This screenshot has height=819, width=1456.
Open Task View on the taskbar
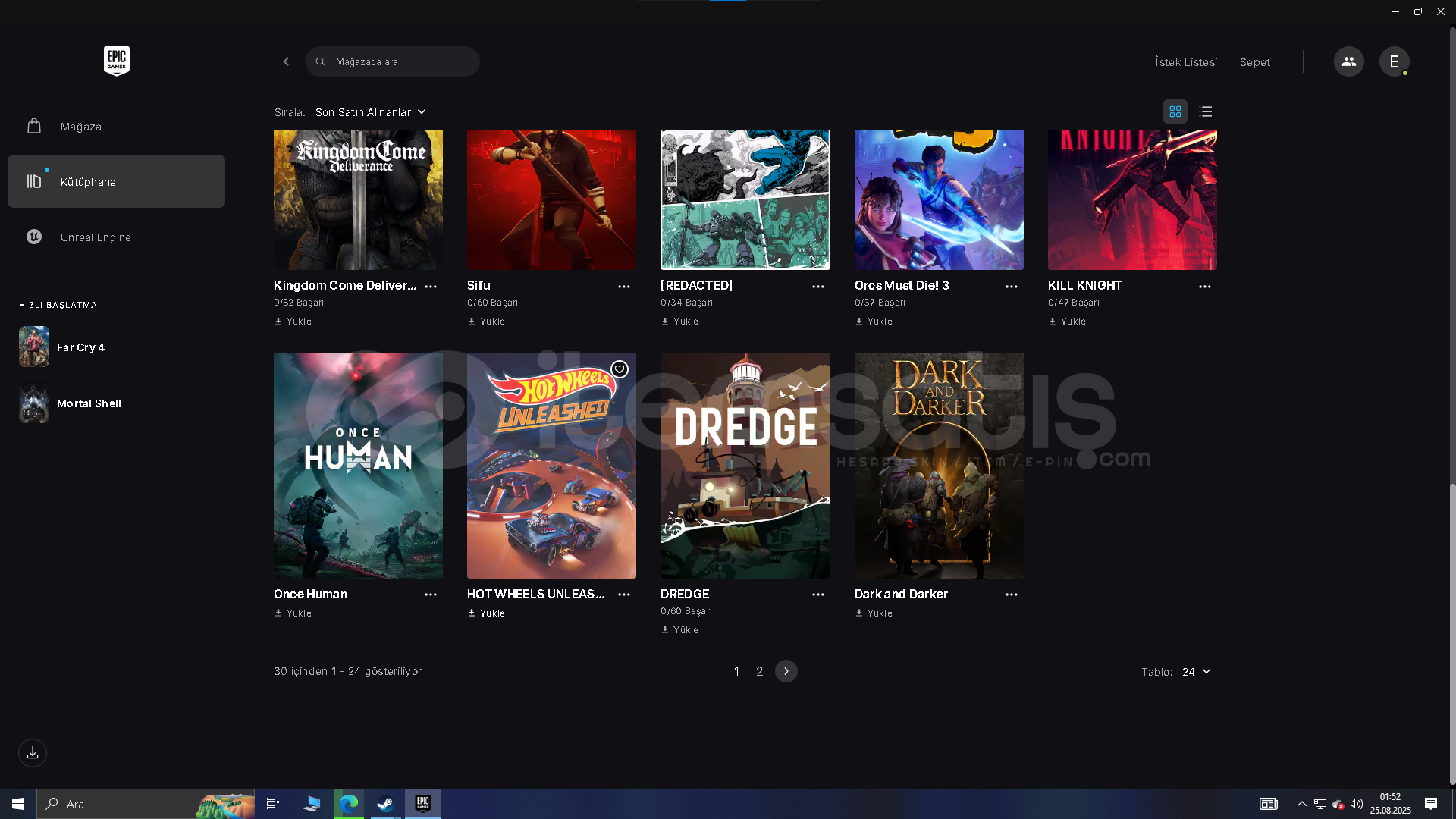pos(273,804)
